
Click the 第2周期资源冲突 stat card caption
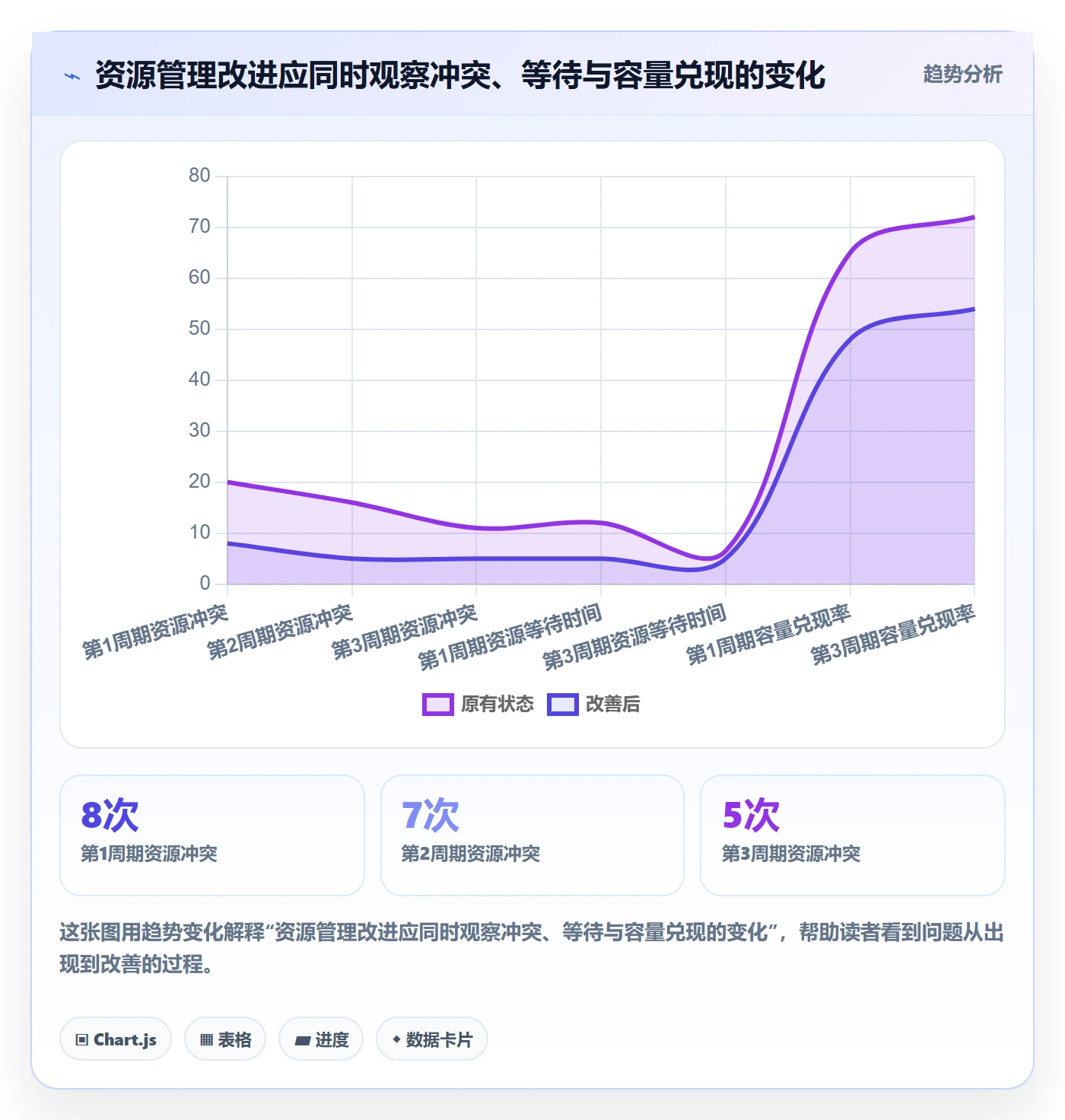pos(470,854)
